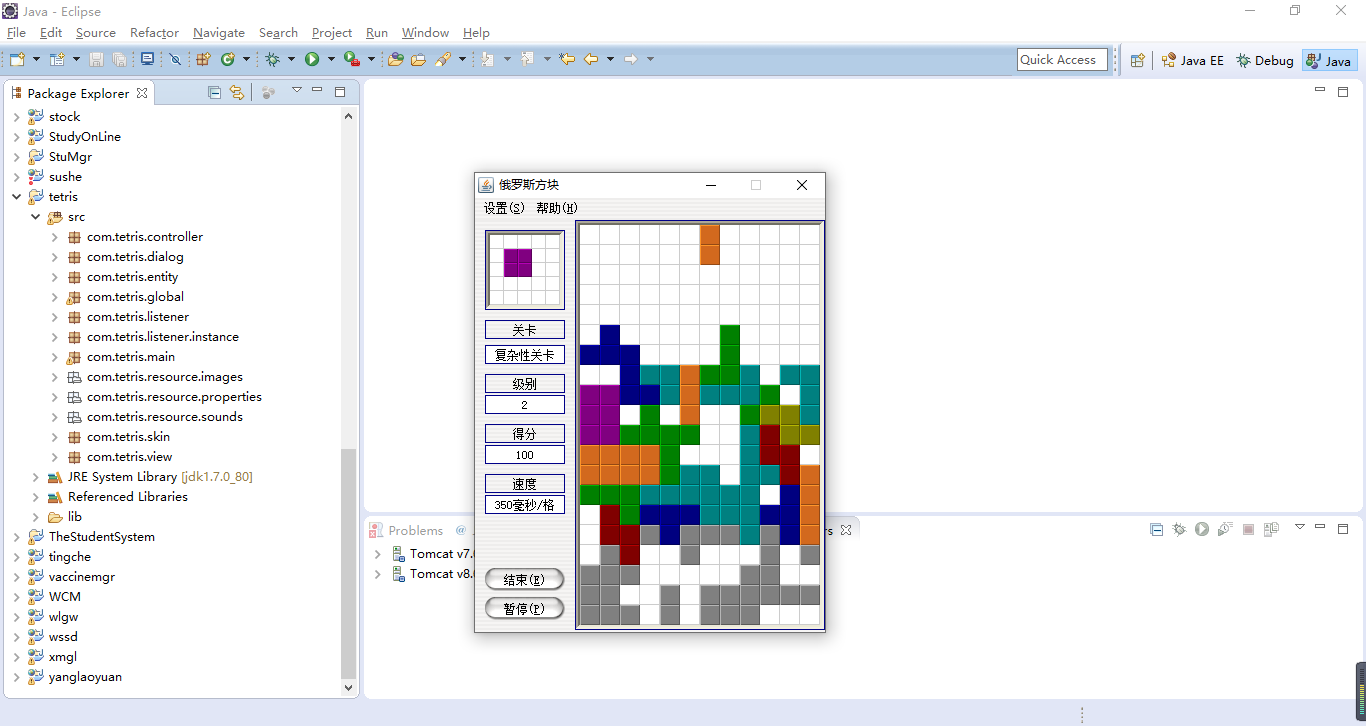The width and height of the screenshot is (1366, 726).
Task: Expand the com.tetris.controller package
Action: [x=54, y=237]
